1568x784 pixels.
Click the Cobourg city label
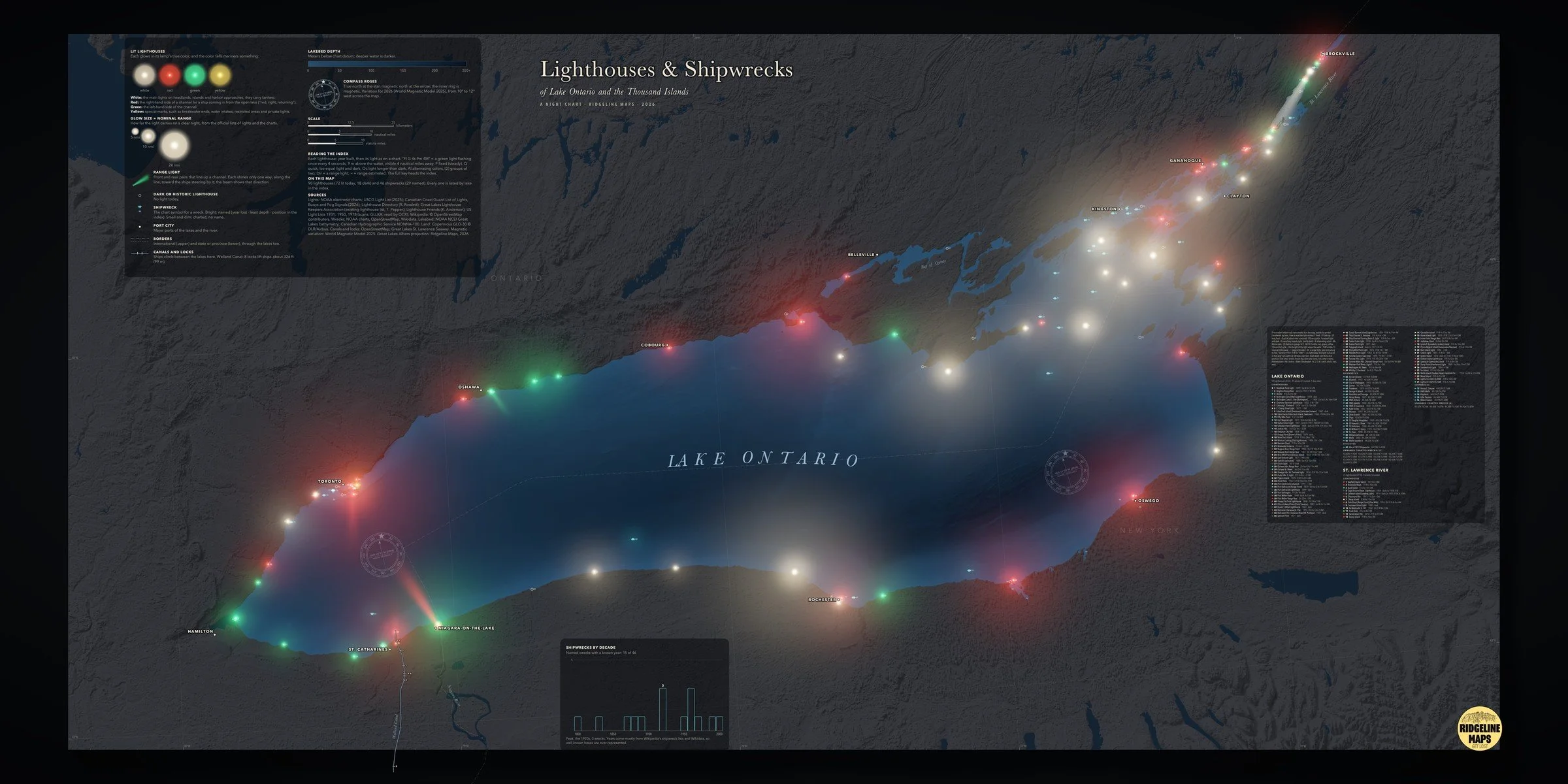click(652, 345)
